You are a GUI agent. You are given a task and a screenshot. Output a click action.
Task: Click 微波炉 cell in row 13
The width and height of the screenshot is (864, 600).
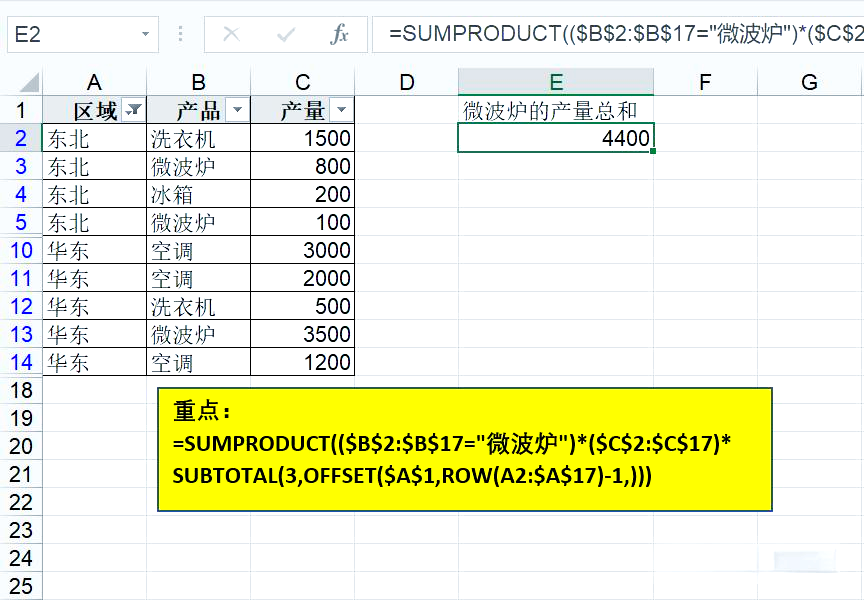(198, 334)
